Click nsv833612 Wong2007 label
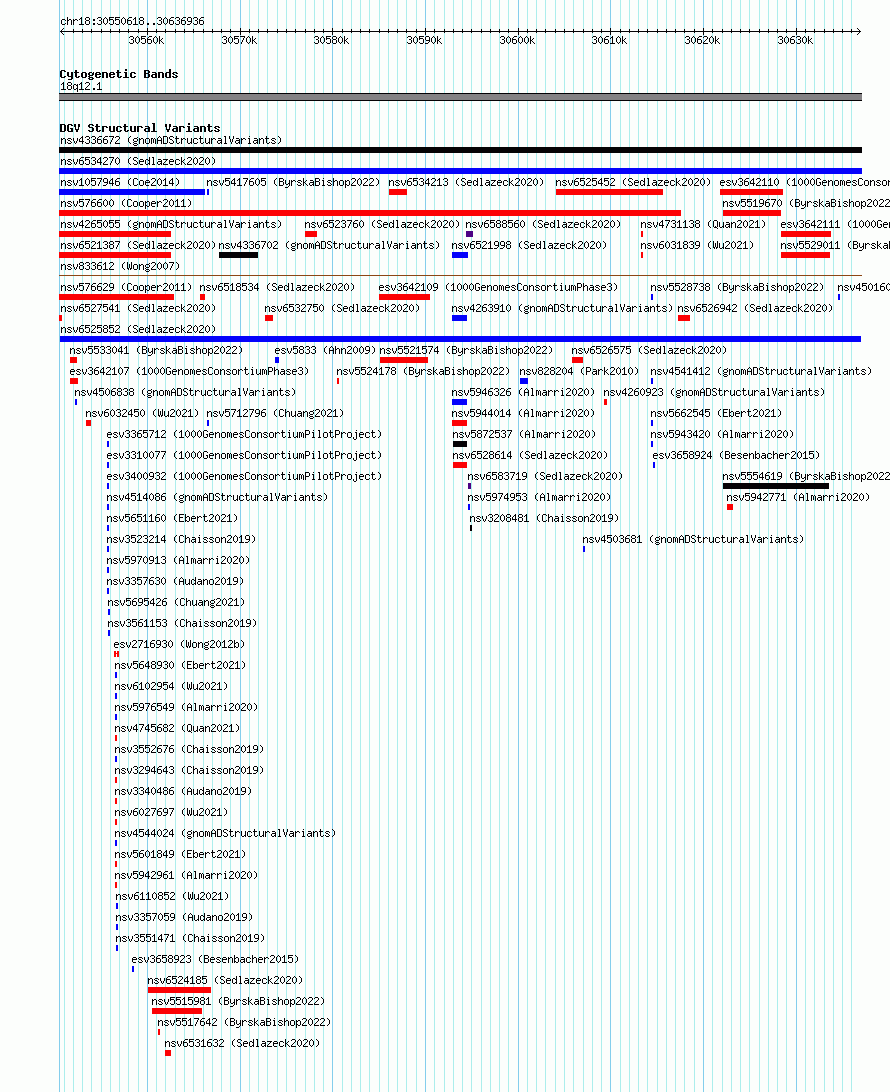The image size is (890, 1092). tap(120, 265)
